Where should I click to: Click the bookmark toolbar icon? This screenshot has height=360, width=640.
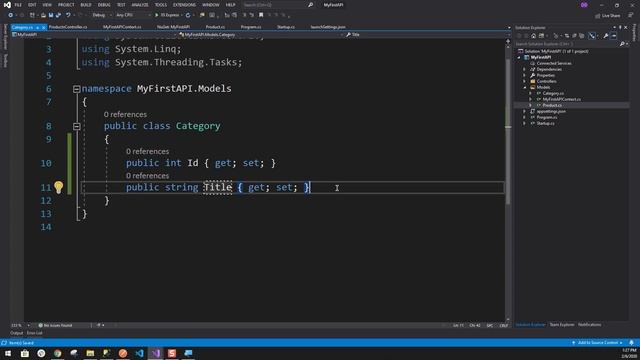[261, 15]
